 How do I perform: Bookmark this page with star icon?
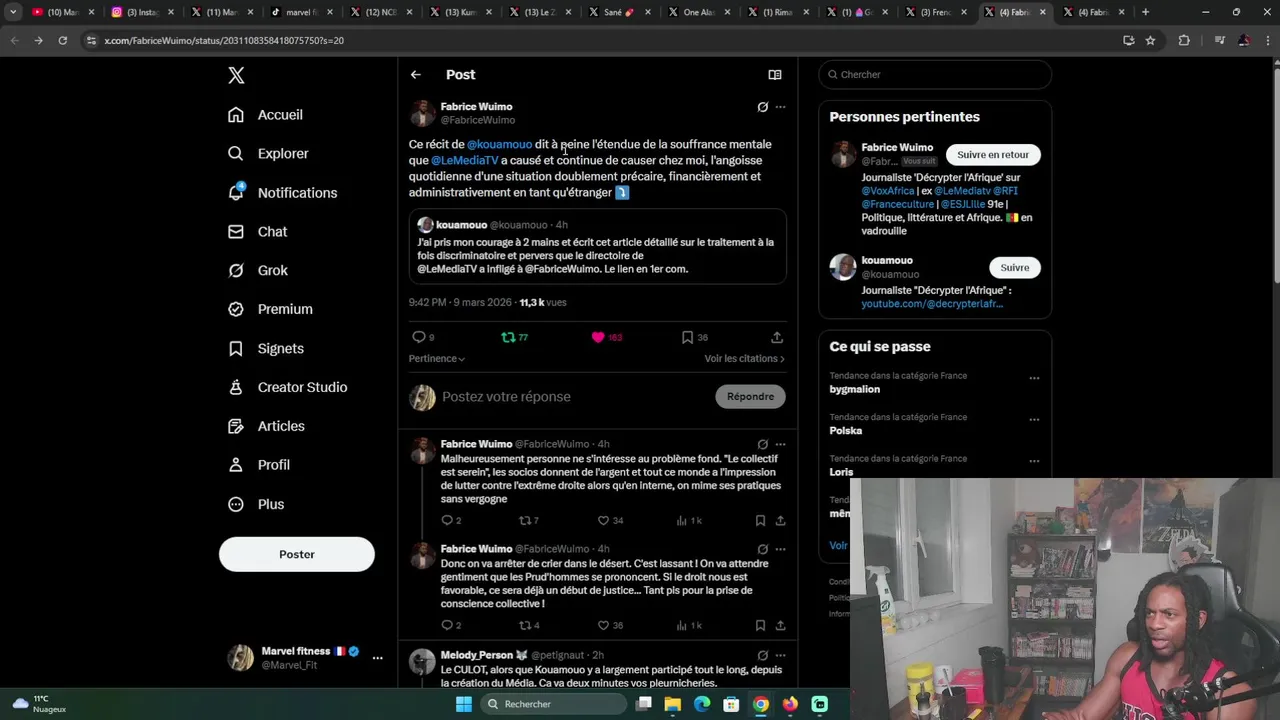tap(1151, 41)
